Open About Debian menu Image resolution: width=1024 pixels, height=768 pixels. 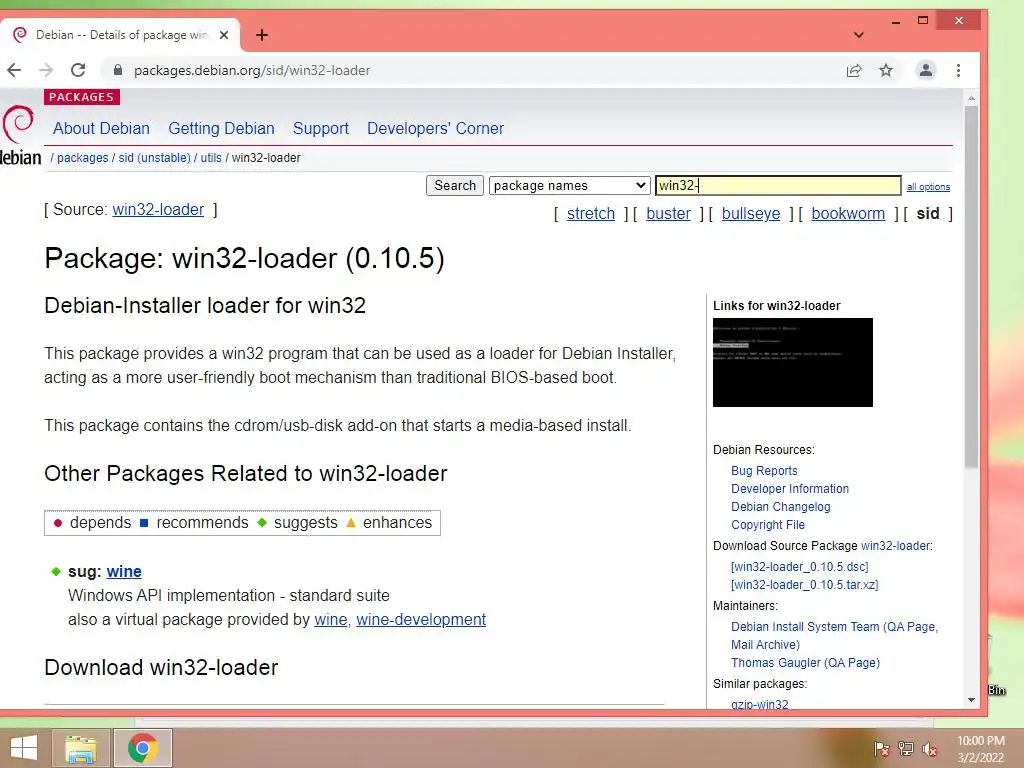click(101, 129)
